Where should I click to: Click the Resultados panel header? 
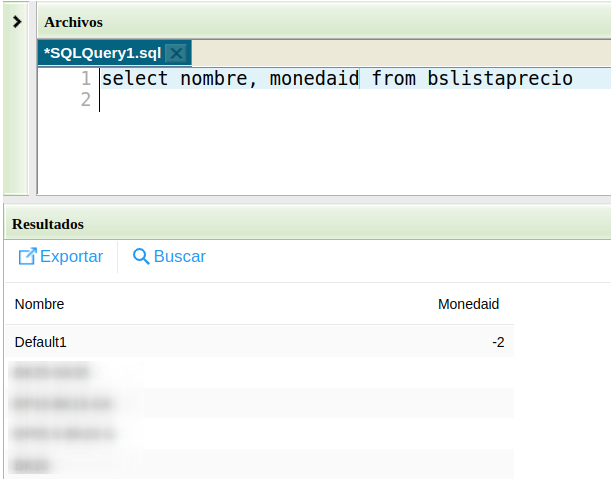(x=47, y=223)
